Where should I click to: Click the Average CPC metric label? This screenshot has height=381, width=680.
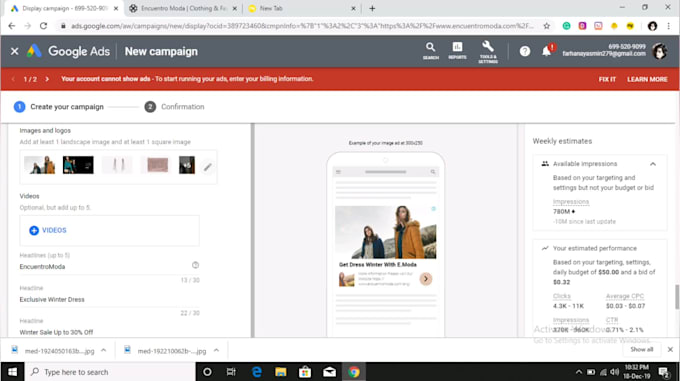(625, 296)
